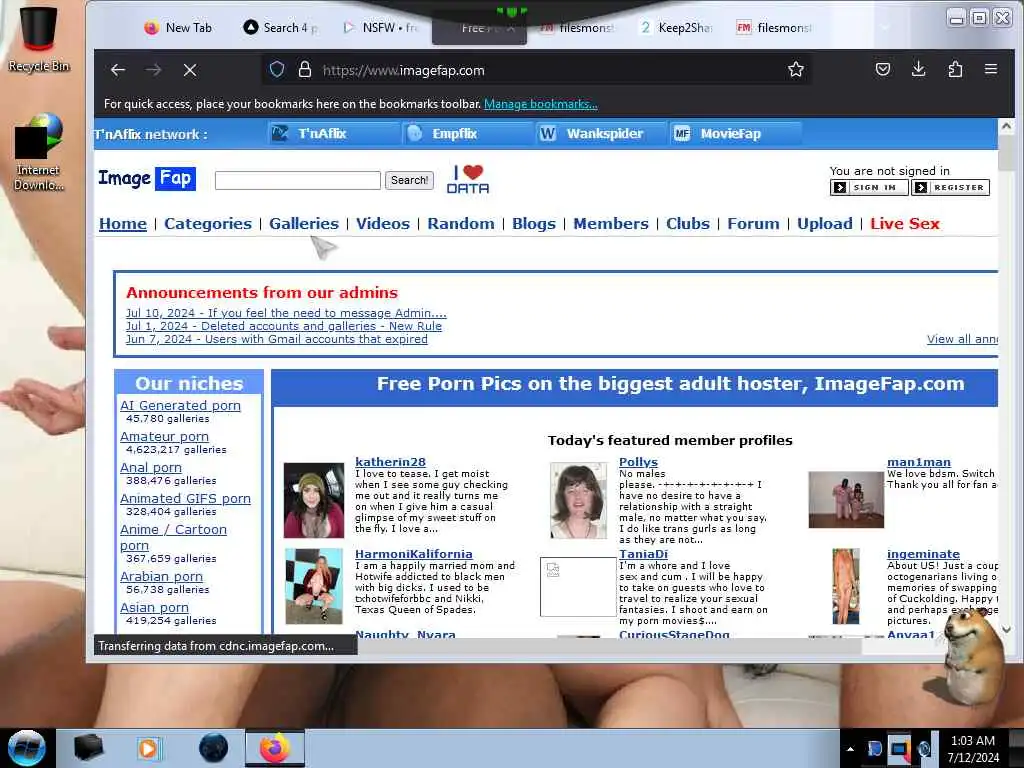Bookmark the page with the star icon
This screenshot has height=768, width=1024.
coord(795,69)
